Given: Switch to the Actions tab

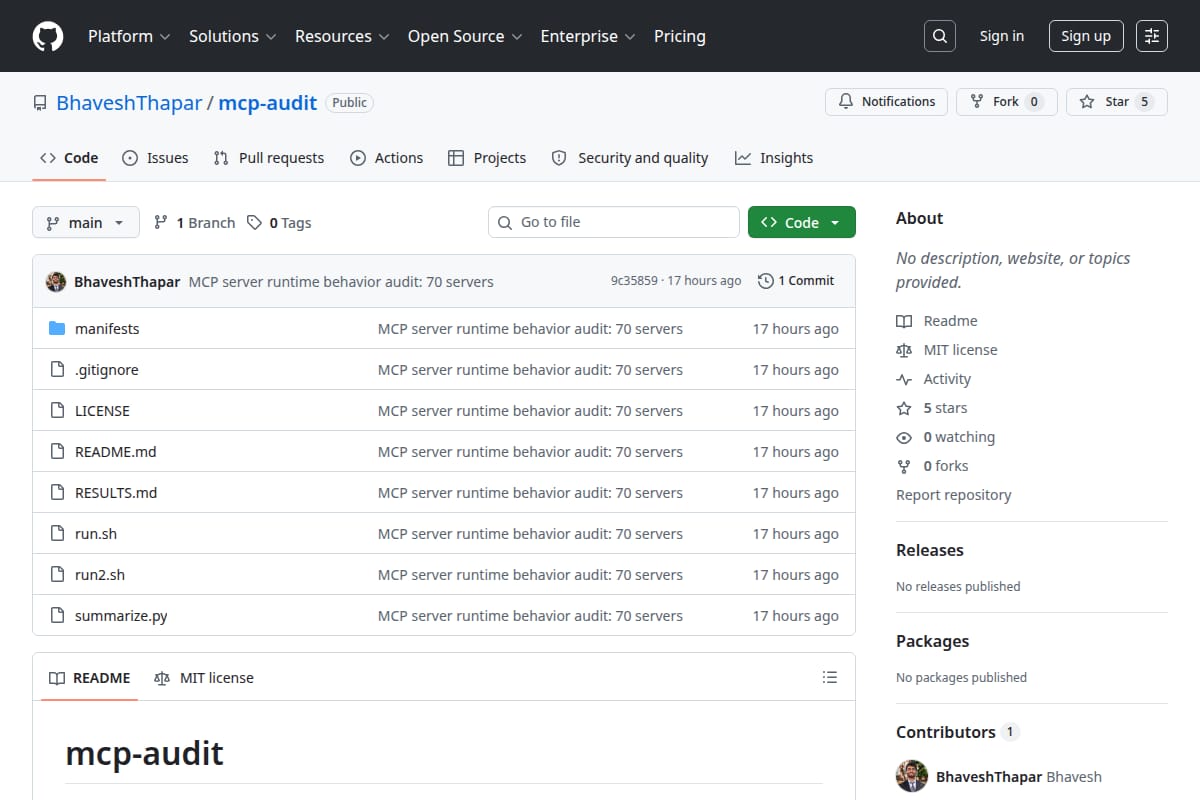Looking at the screenshot, I should click(387, 158).
